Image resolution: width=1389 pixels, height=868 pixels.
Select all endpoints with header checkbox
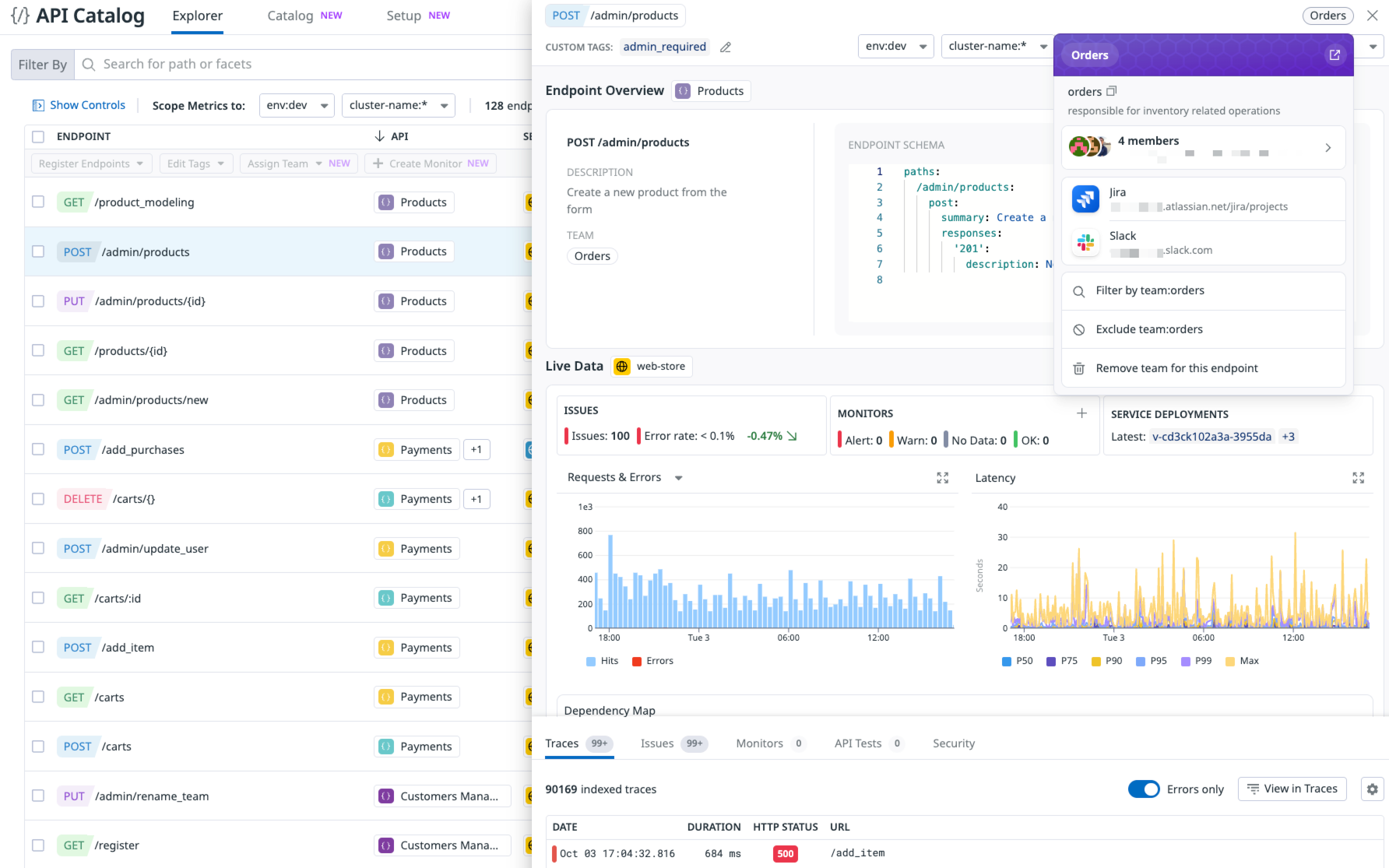coord(38,137)
